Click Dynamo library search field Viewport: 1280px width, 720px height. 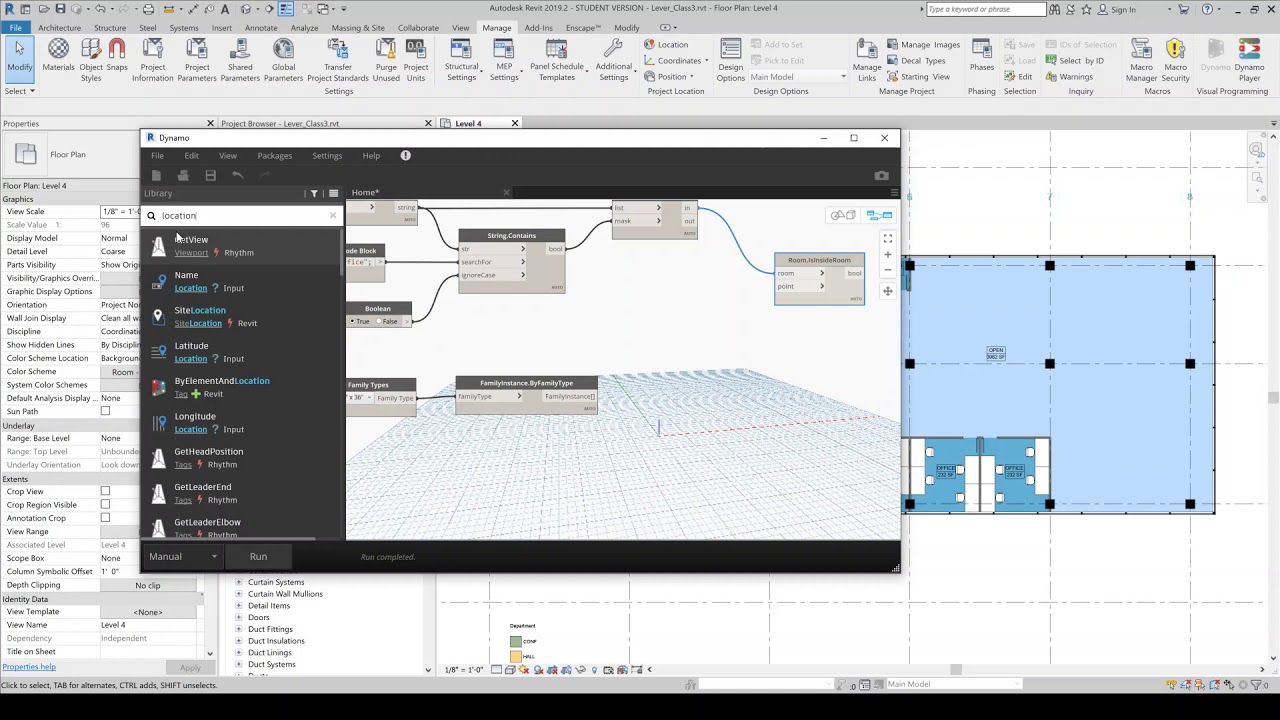pyautogui.click(x=243, y=215)
